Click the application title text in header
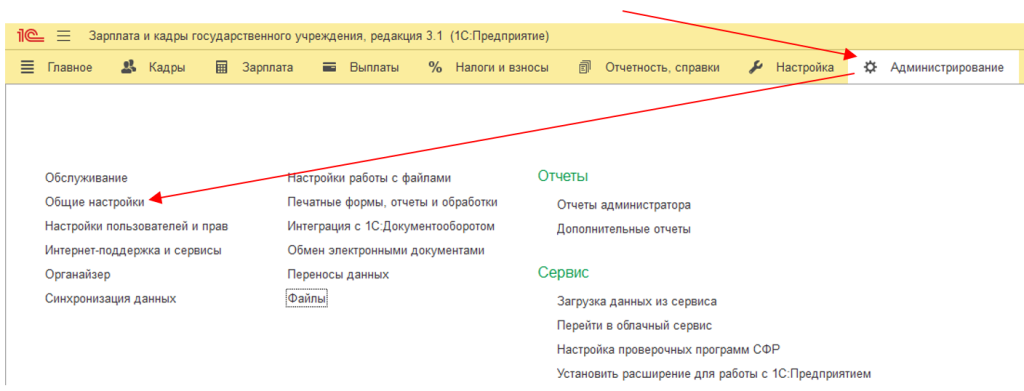Viewport: 1024px width, 391px height. (x=319, y=36)
